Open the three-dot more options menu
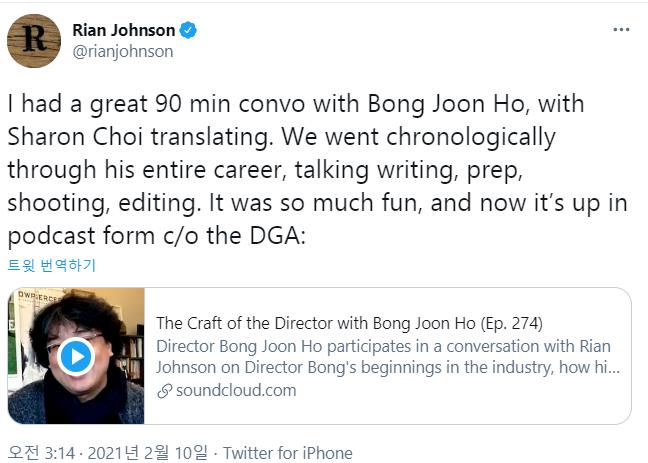 621,30
